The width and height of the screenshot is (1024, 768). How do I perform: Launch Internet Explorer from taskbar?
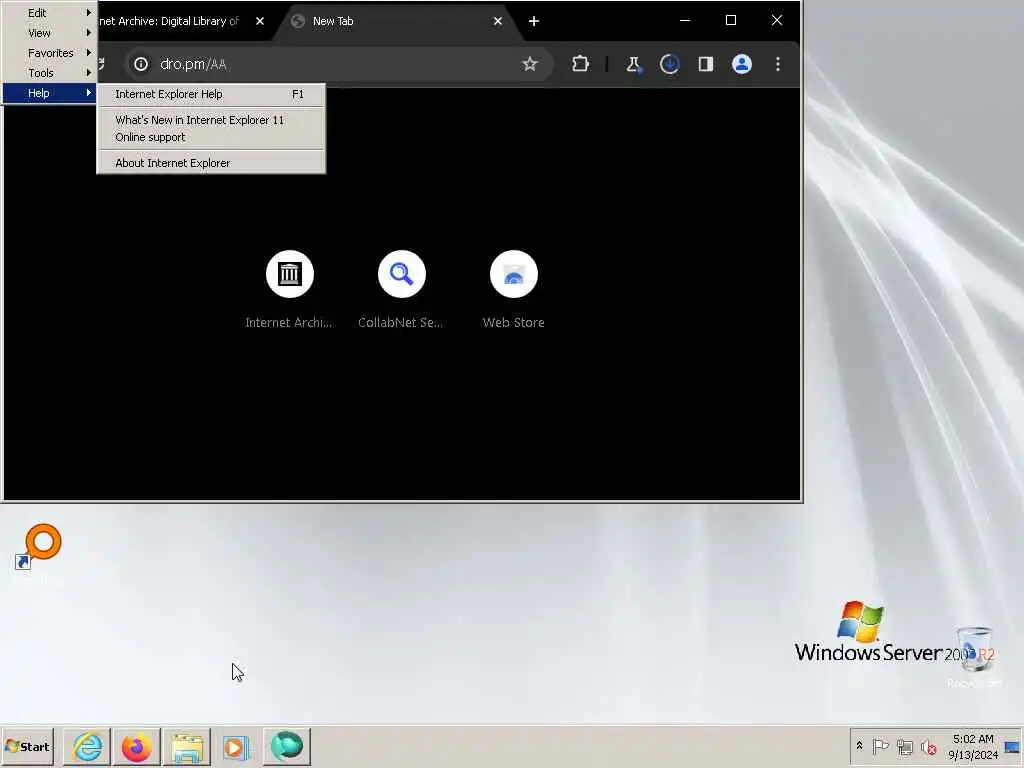click(x=88, y=746)
